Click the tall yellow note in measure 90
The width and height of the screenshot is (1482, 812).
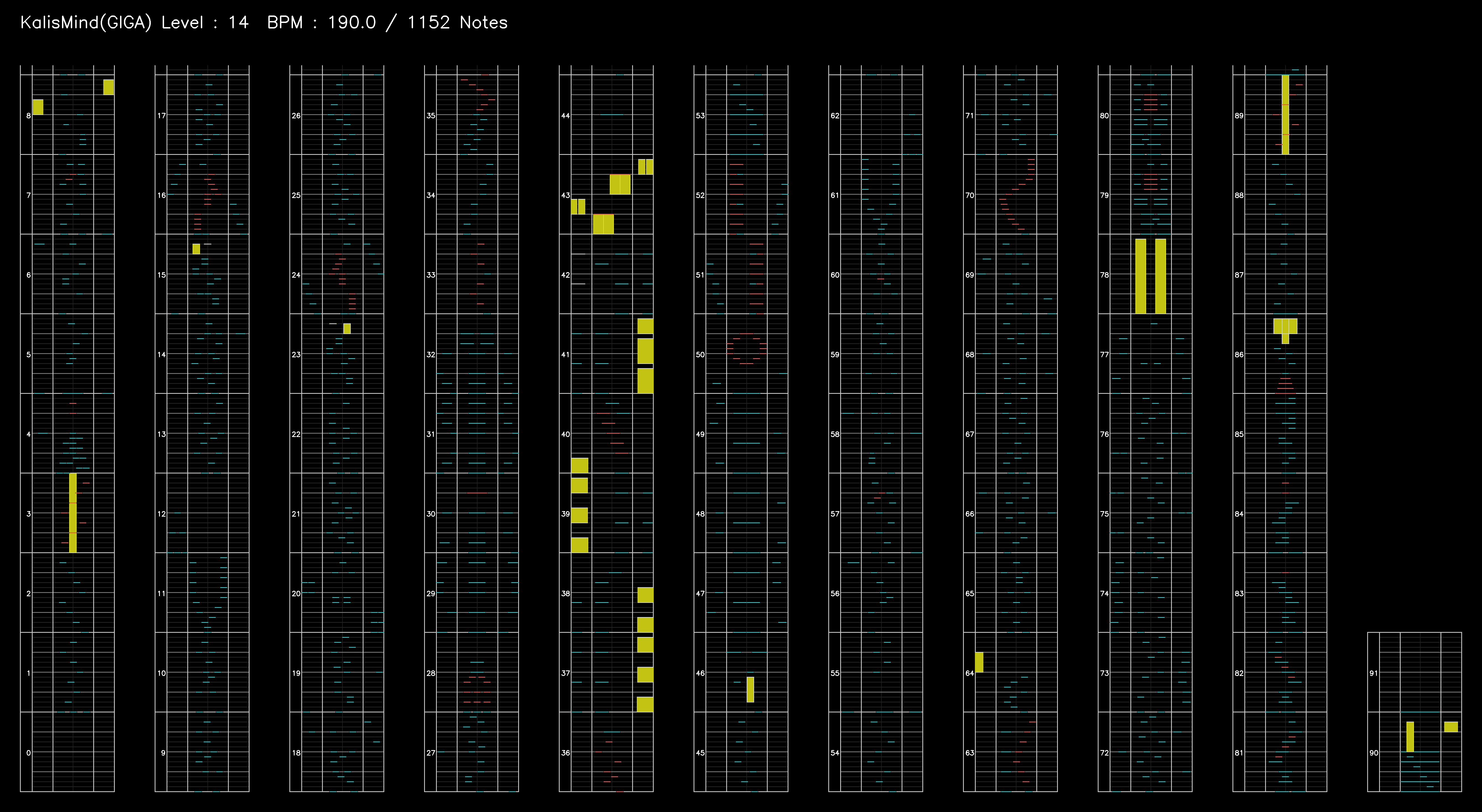(x=1410, y=737)
